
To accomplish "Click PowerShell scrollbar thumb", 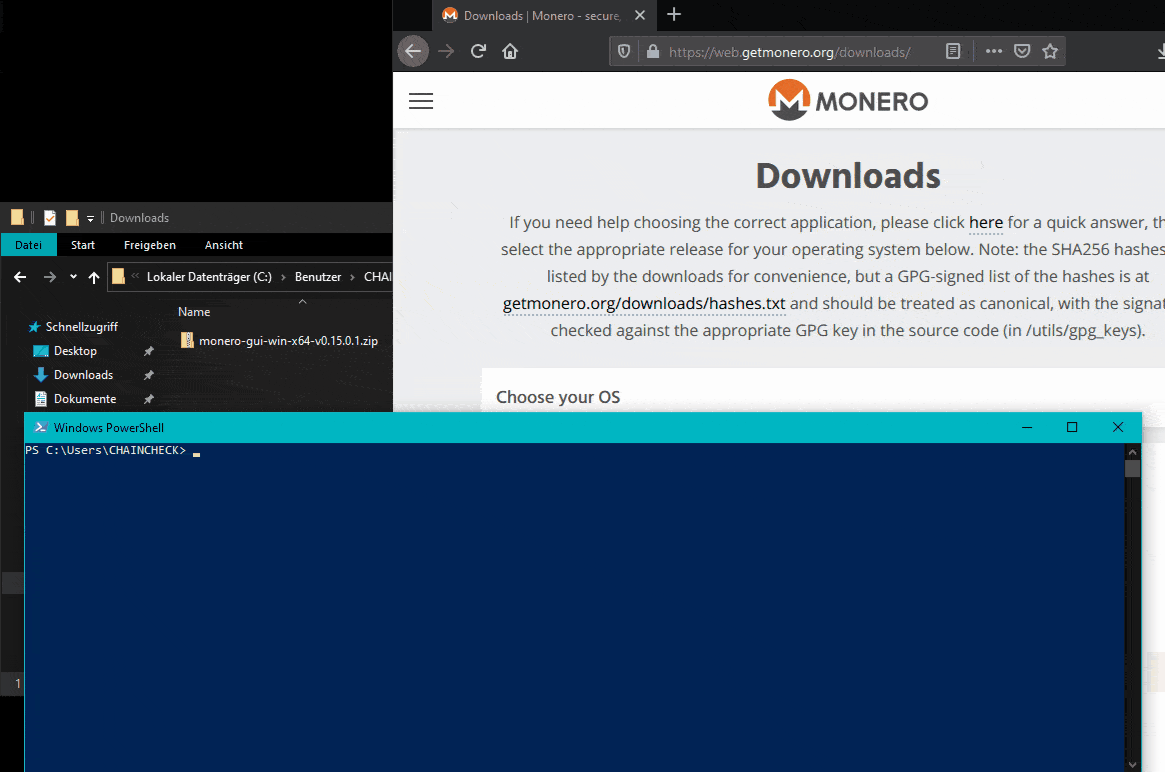I will [x=1132, y=468].
